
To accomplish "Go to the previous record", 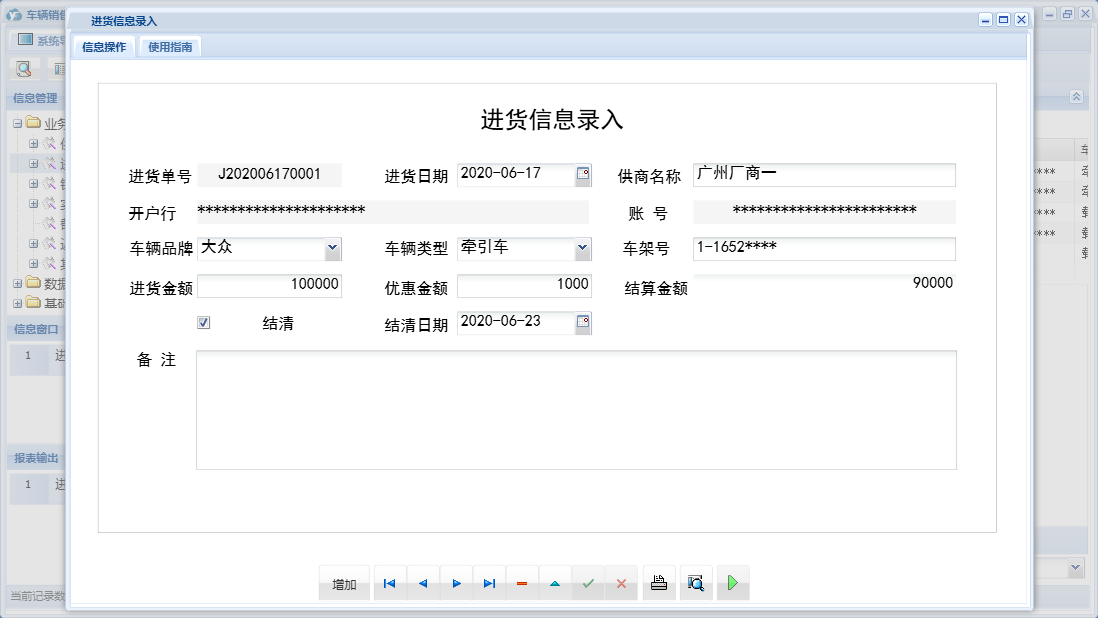I will coord(422,582).
